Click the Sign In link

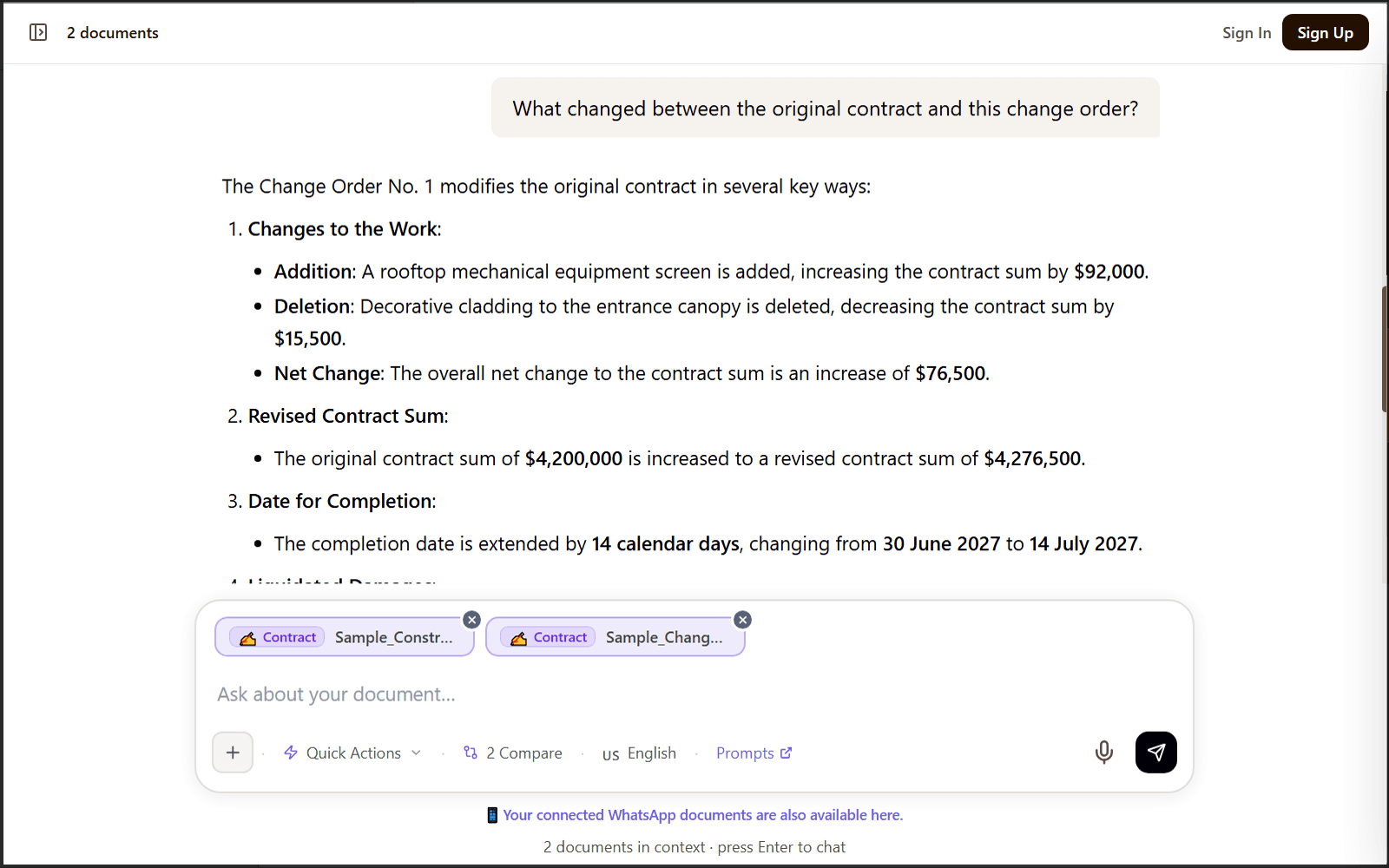[1246, 33]
